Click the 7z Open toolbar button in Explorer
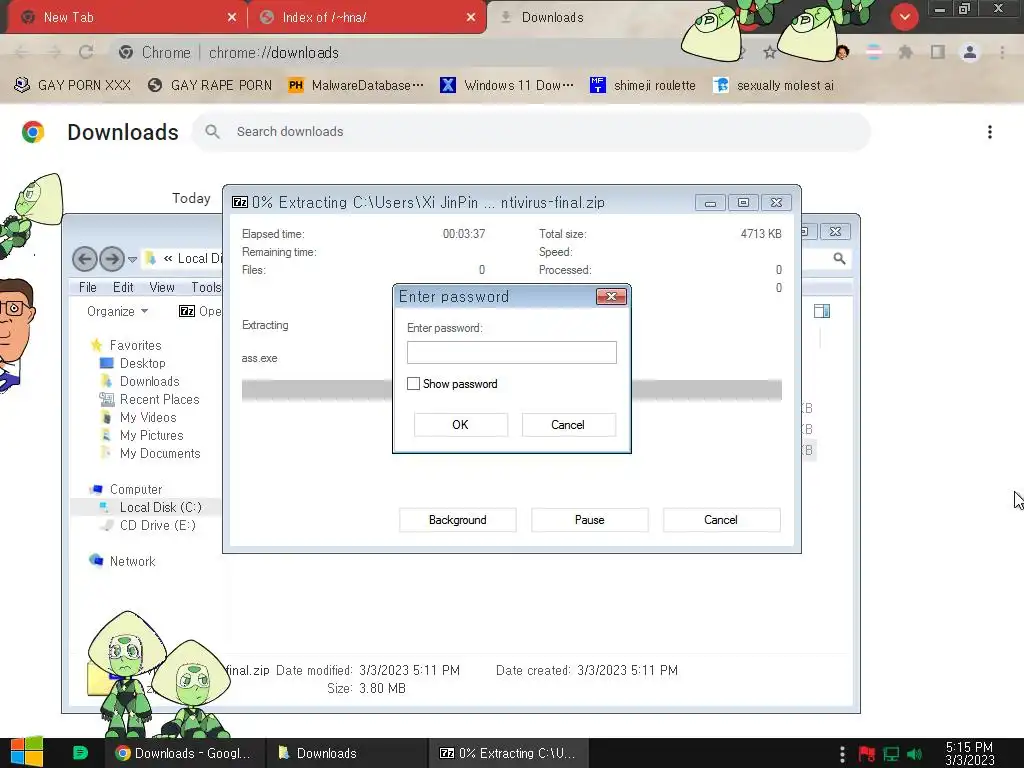This screenshot has width=1024, height=768. coord(200,312)
